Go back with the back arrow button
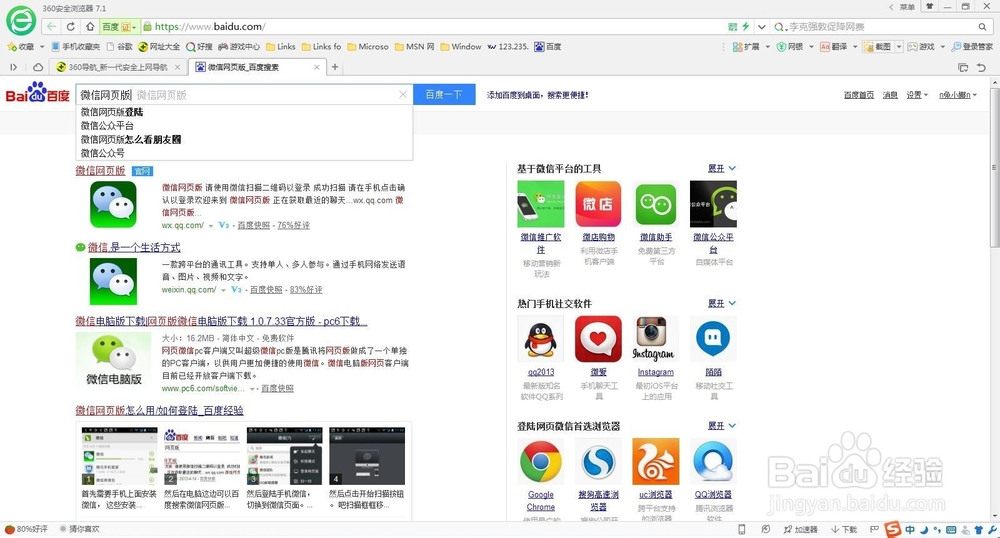The height and width of the screenshot is (538, 1000). [52, 27]
